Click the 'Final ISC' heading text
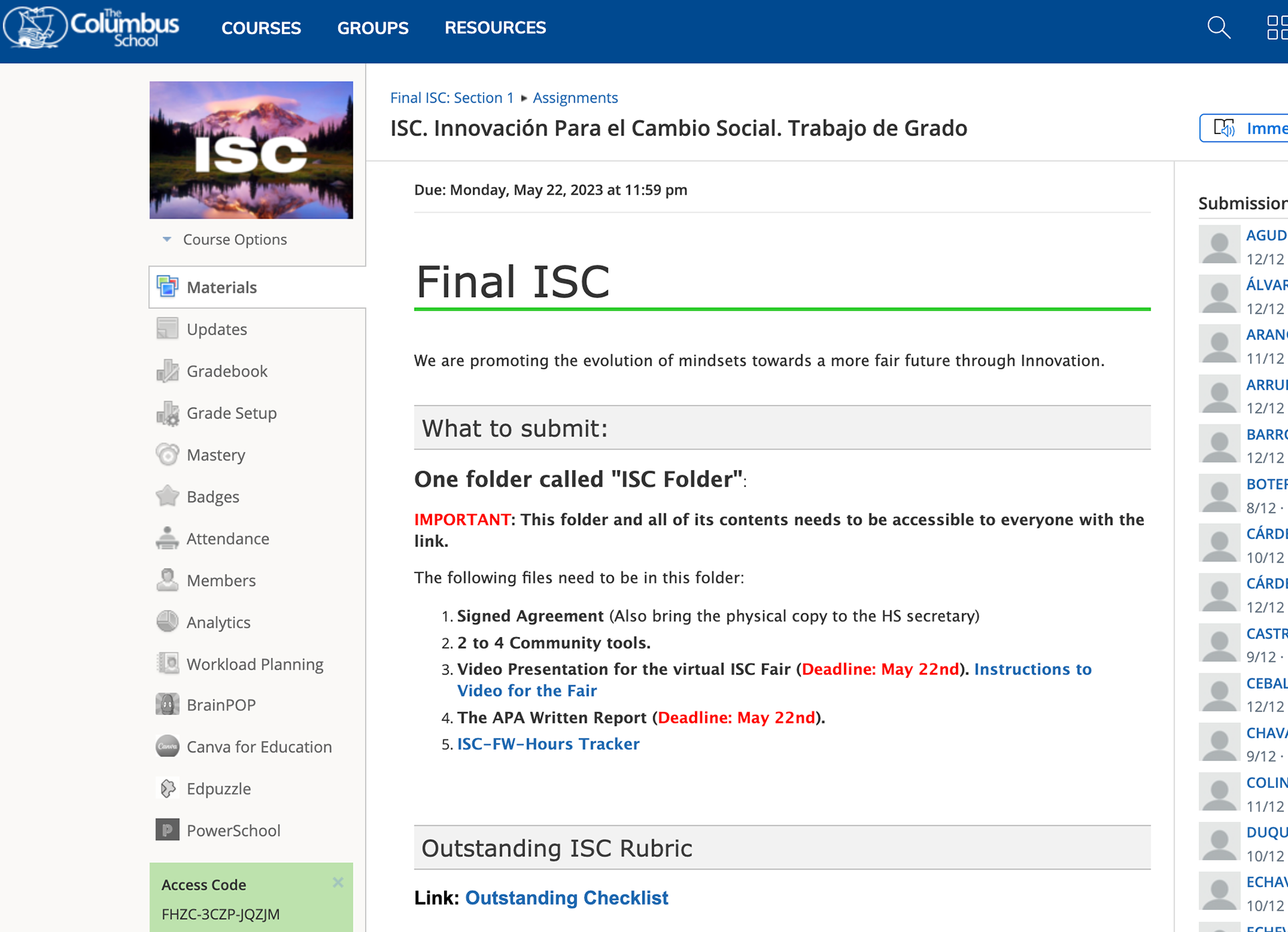 click(513, 282)
